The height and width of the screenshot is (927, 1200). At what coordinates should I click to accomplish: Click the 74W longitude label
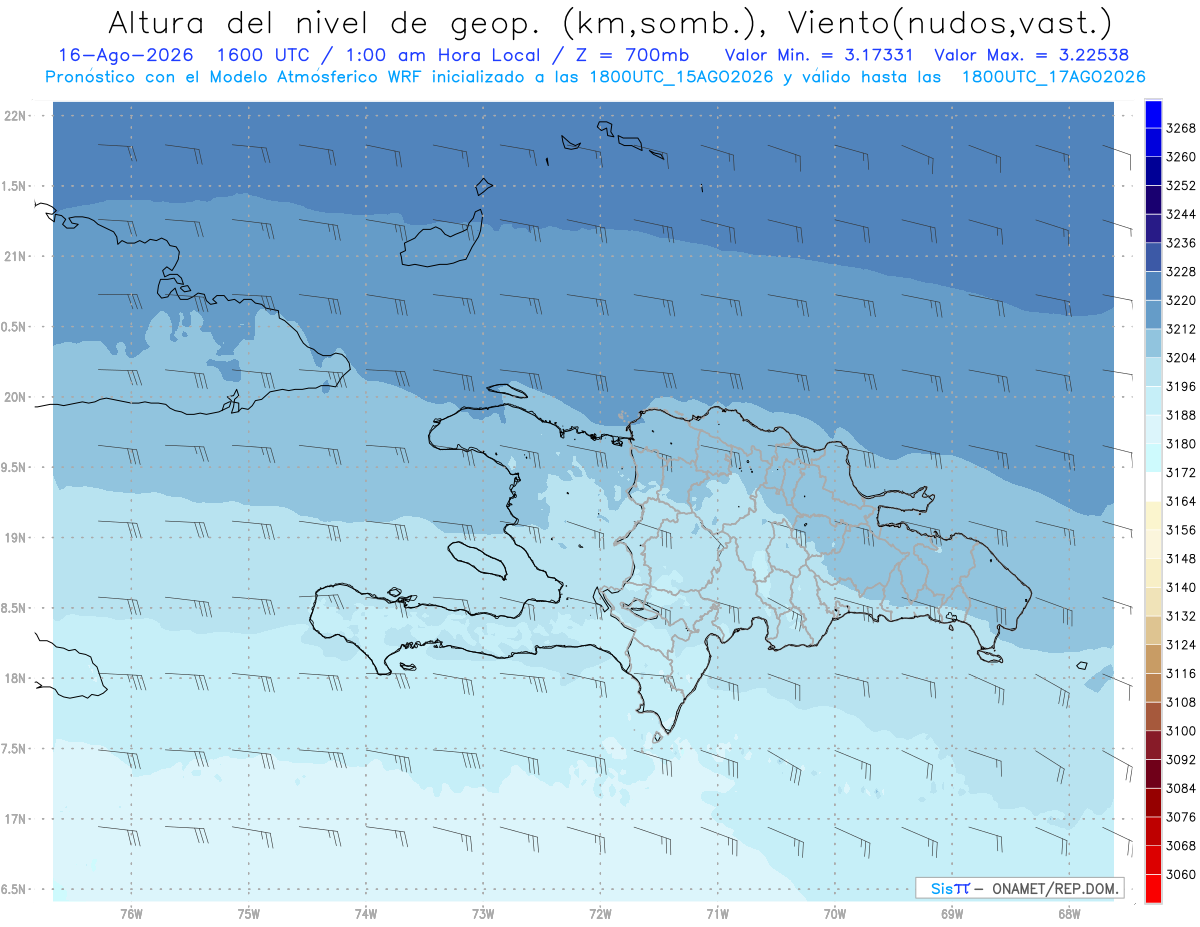[365, 913]
